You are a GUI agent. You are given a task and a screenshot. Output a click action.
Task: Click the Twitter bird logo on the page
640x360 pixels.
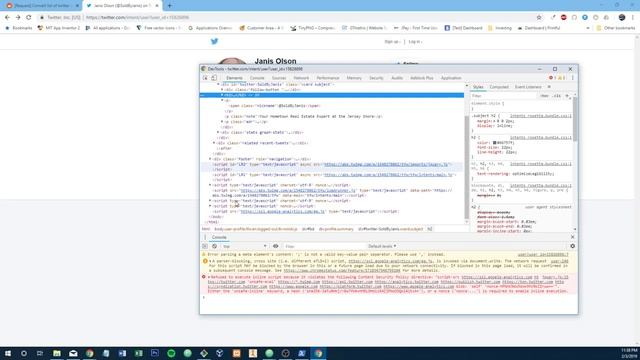point(214,41)
